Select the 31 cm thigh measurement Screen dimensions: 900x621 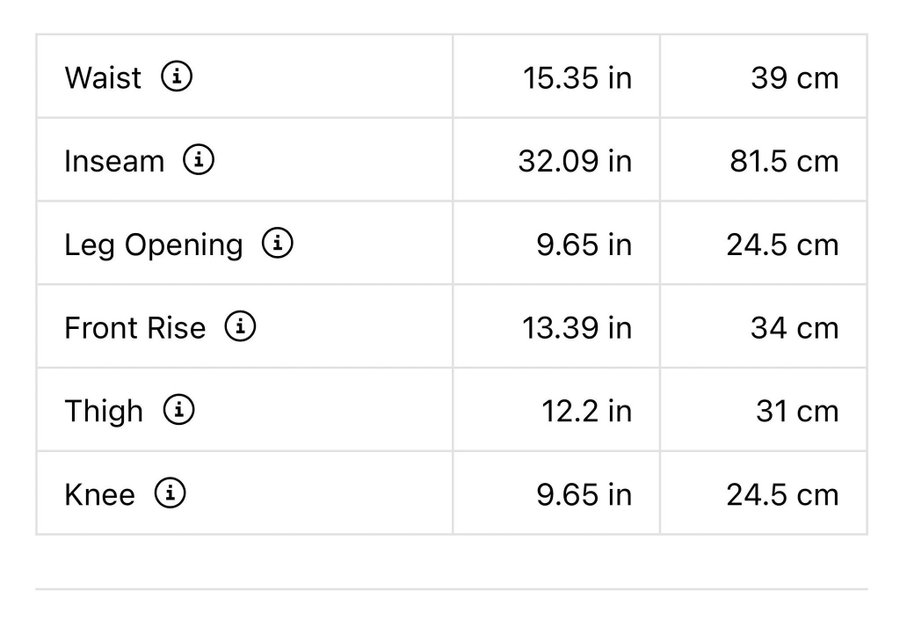point(797,411)
